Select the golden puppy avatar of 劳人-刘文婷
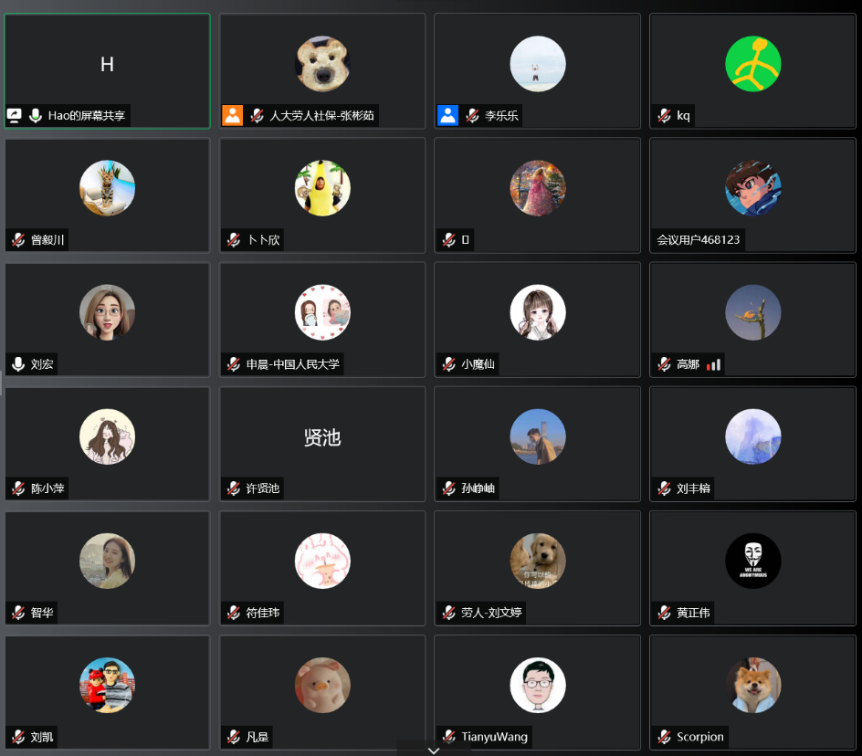 [538, 561]
